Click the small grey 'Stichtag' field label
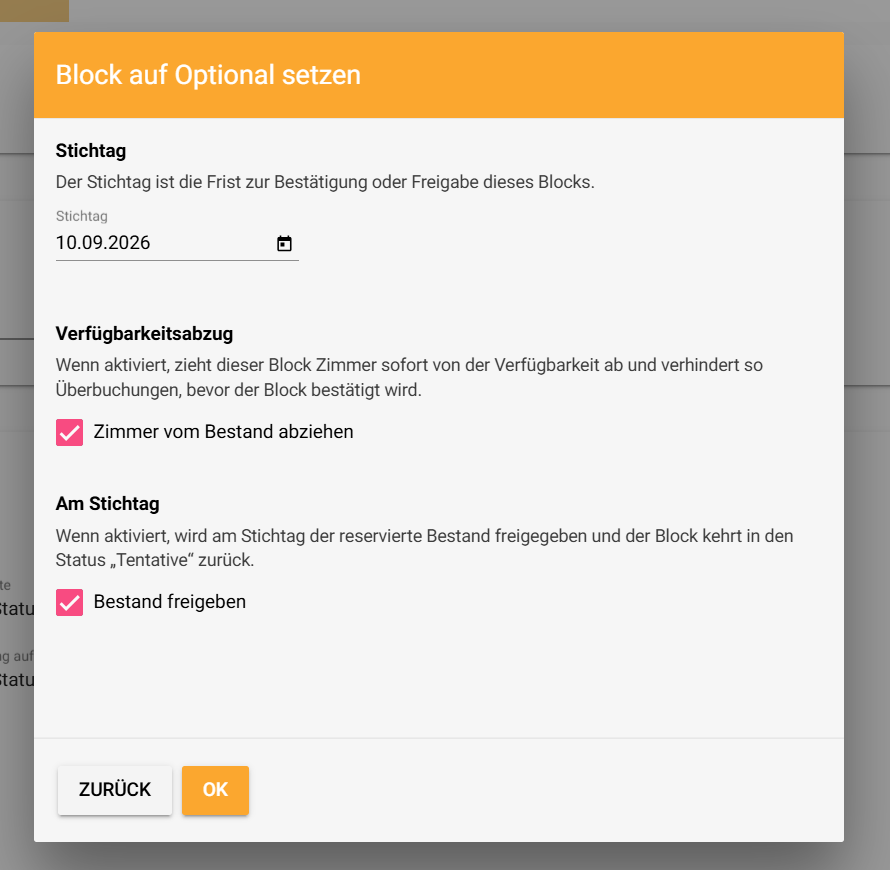This screenshot has width=890, height=870. [82, 216]
